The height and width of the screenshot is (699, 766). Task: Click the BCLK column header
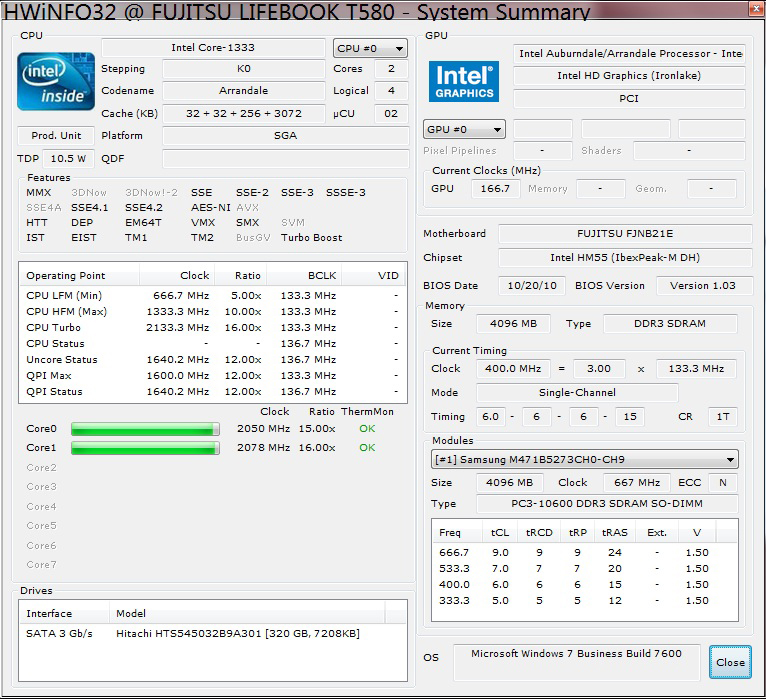[x=303, y=275]
